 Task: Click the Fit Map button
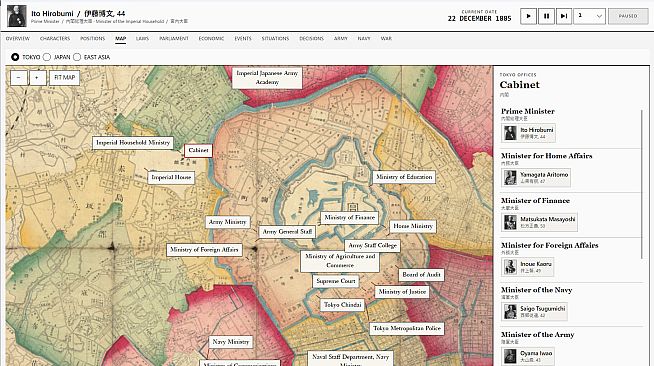(x=64, y=78)
